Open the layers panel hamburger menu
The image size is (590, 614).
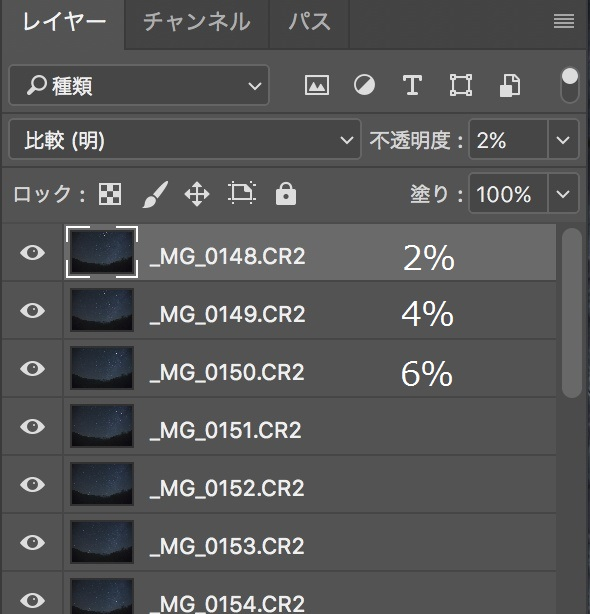(x=564, y=21)
